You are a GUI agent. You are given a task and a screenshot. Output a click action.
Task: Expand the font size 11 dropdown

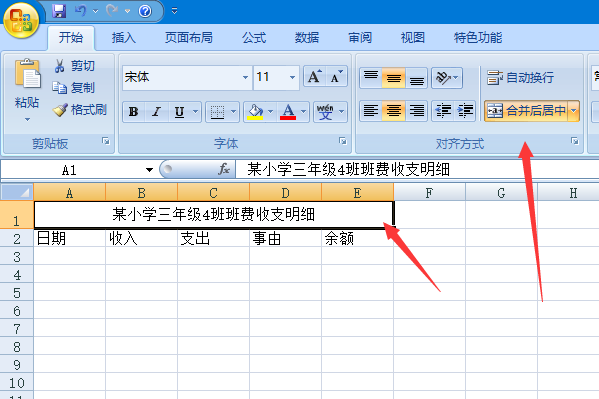[x=292, y=78]
